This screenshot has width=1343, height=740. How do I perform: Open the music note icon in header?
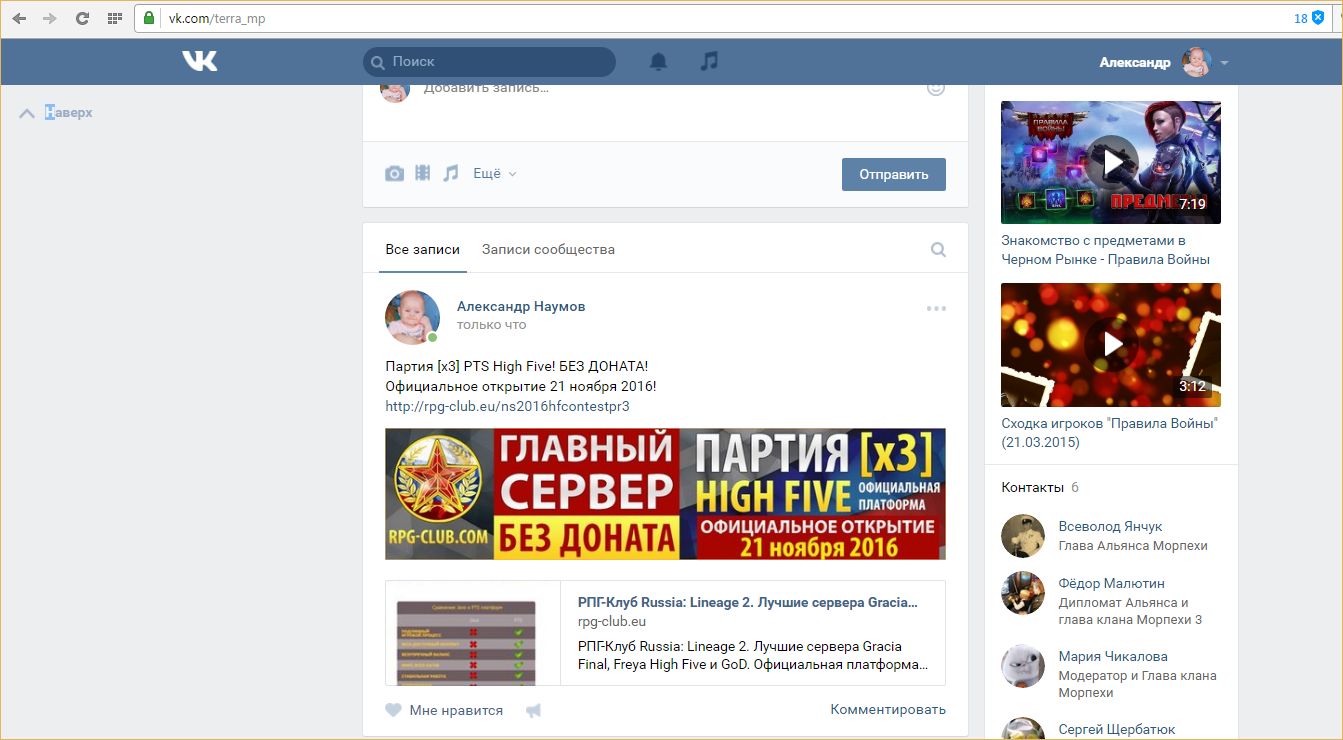tap(709, 62)
